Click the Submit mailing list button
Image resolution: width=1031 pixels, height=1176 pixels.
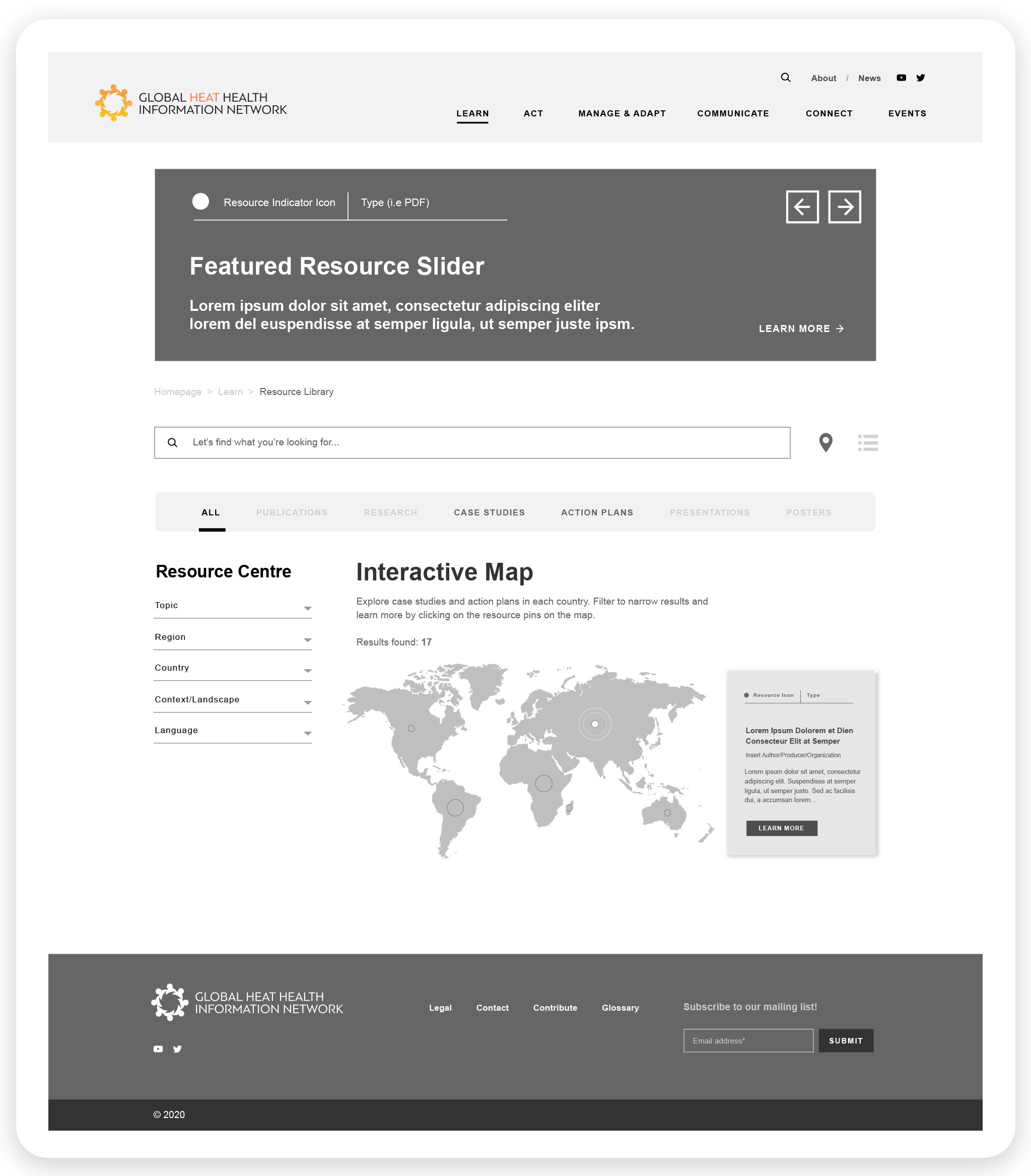click(x=845, y=1040)
